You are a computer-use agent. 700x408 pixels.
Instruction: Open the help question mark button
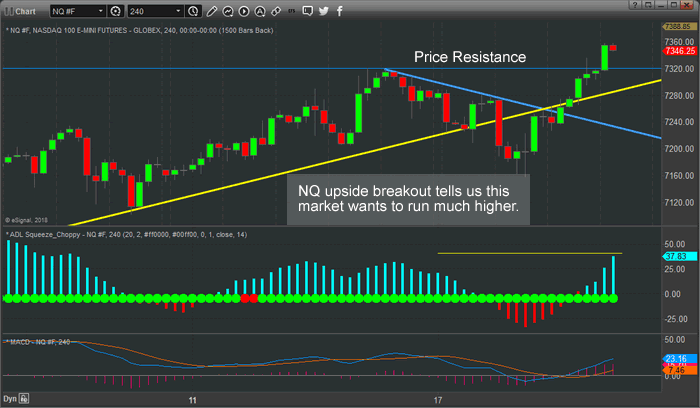pos(635,5)
